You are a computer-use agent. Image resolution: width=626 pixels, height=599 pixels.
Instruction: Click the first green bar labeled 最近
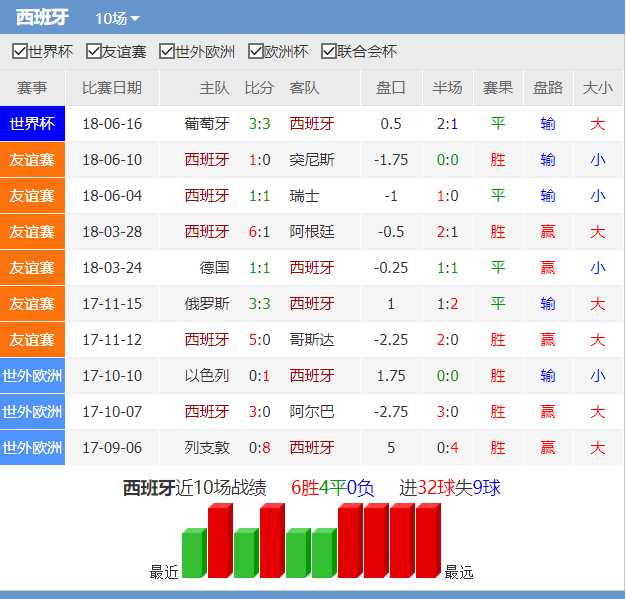193,555
